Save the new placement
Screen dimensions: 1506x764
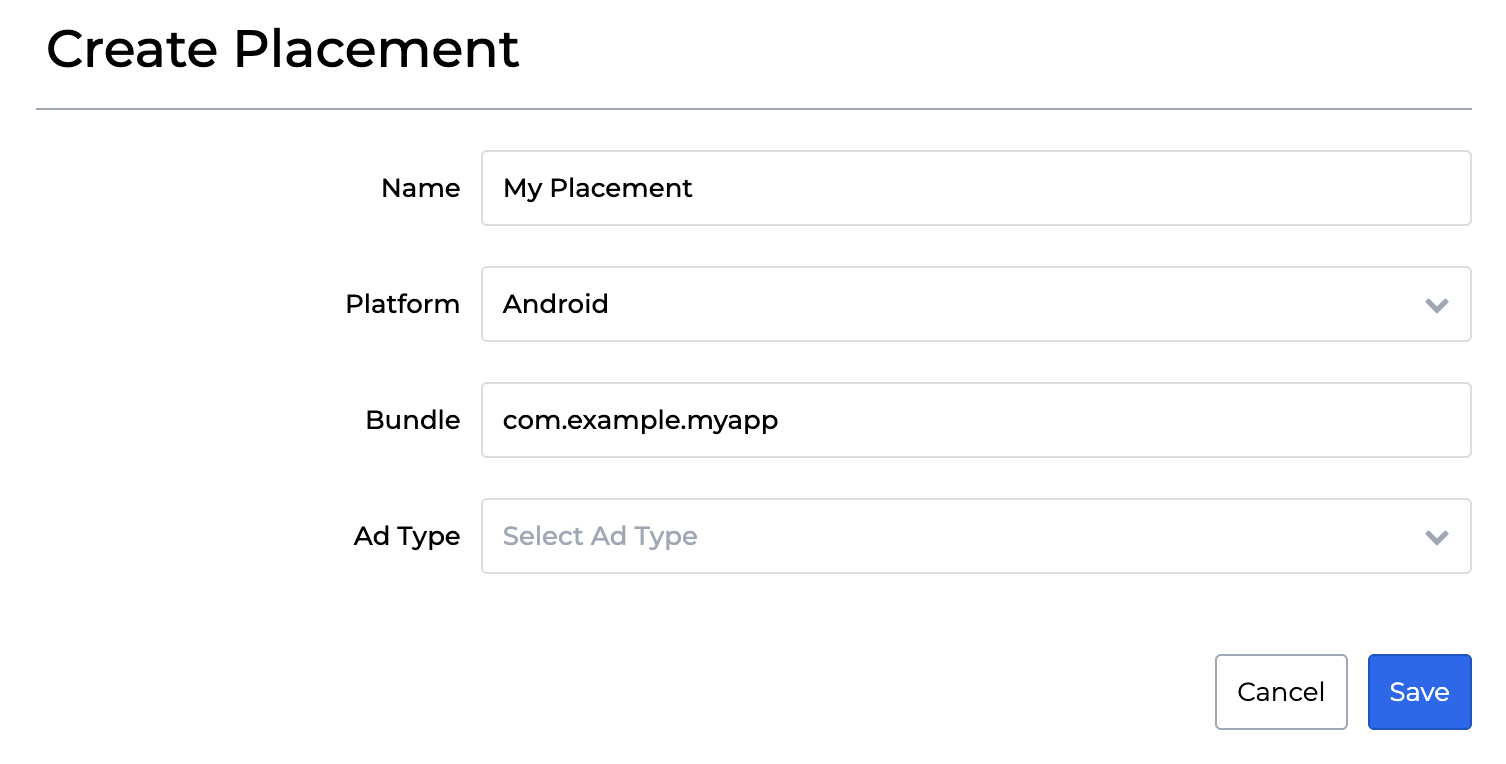click(x=1419, y=691)
